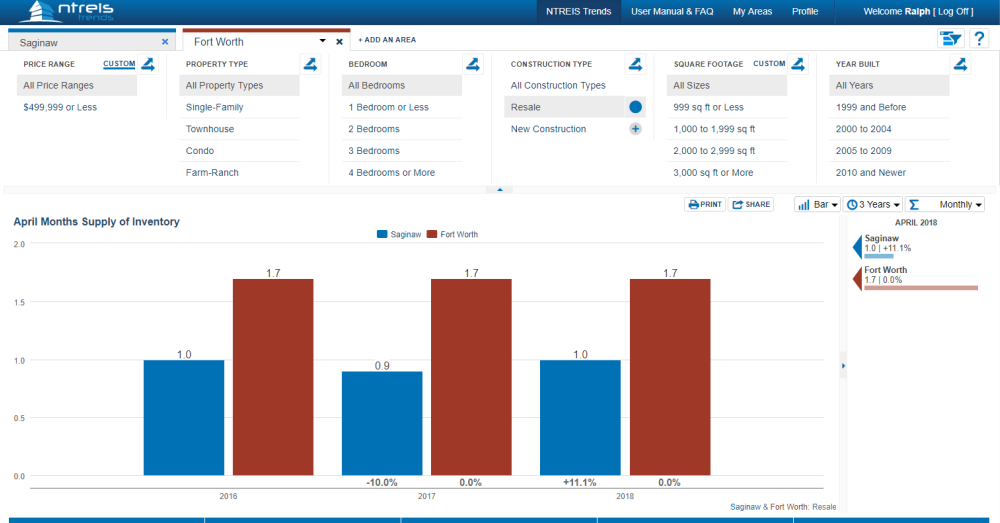Click the Log Off link

(x=953, y=11)
